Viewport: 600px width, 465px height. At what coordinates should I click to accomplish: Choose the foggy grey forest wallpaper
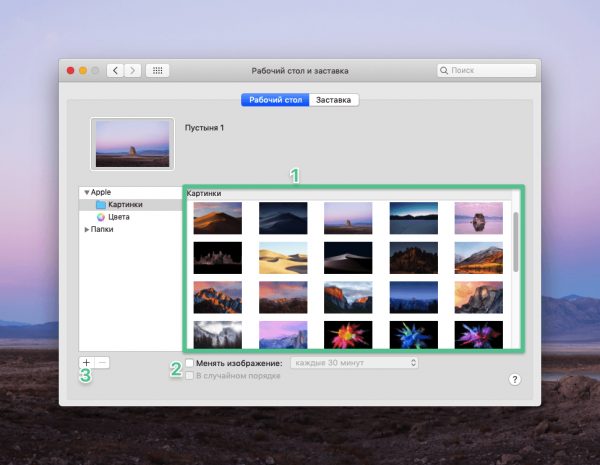click(x=218, y=334)
